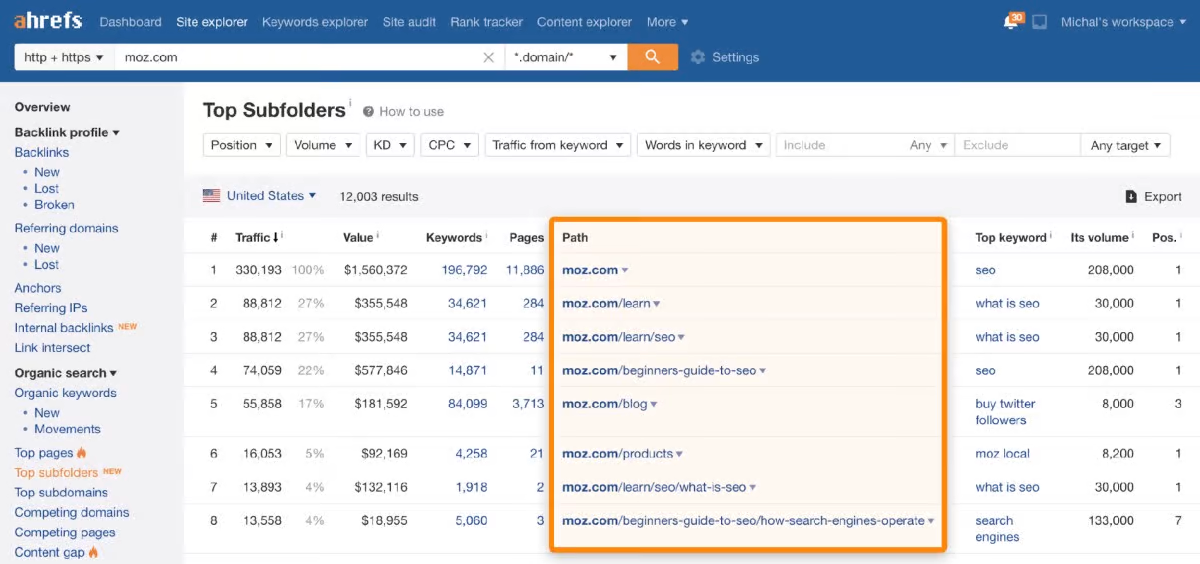Click the monitor icon beside notifications
The height and width of the screenshot is (564, 1200).
pos(1040,22)
